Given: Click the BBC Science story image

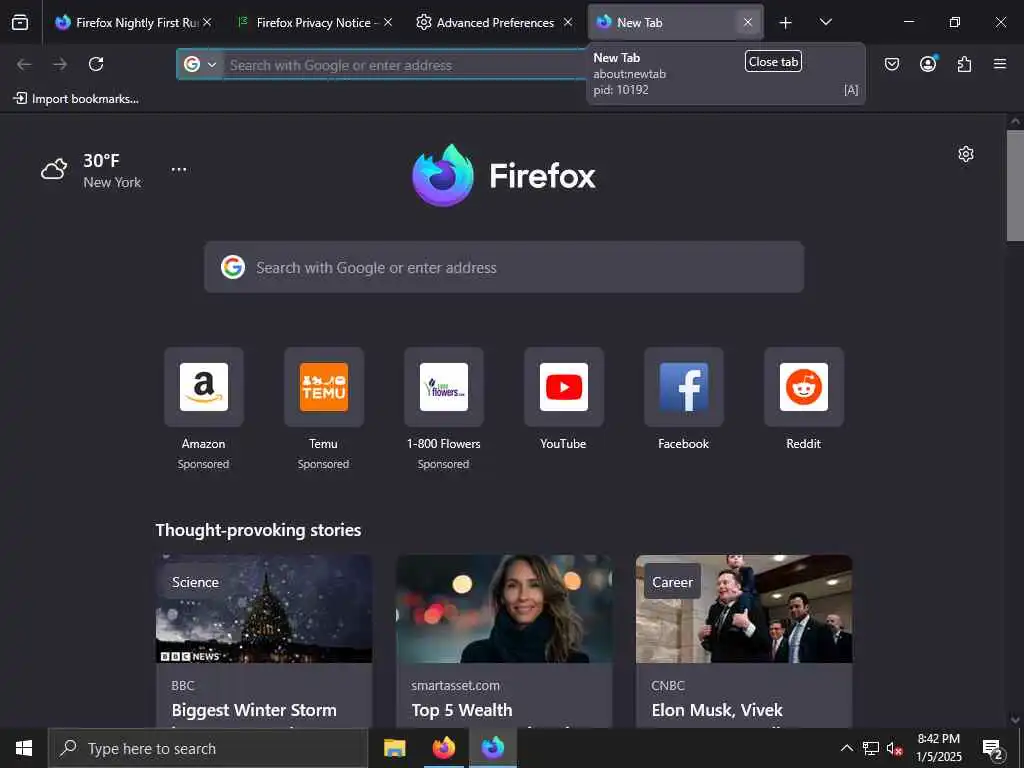Looking at the screenshot, I should (264, 609).
